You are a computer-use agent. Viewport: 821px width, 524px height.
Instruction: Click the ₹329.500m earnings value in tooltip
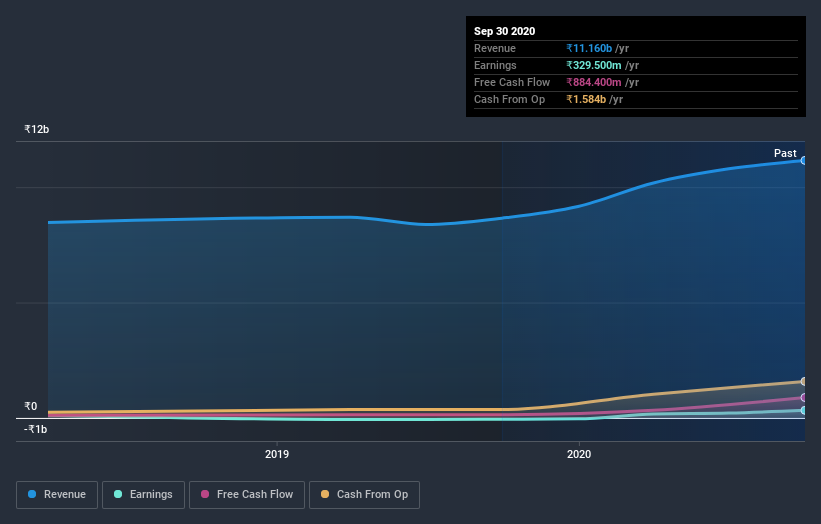[x=593, y=65]
